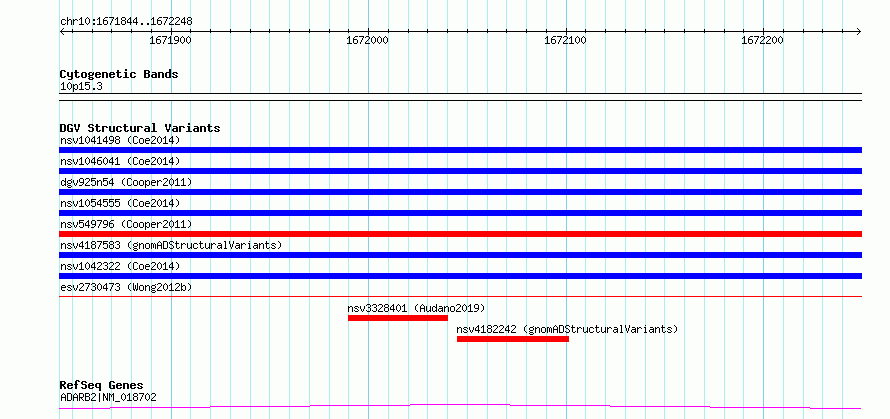
Task: Click the 10p15.3 band label
Action: 81,87
